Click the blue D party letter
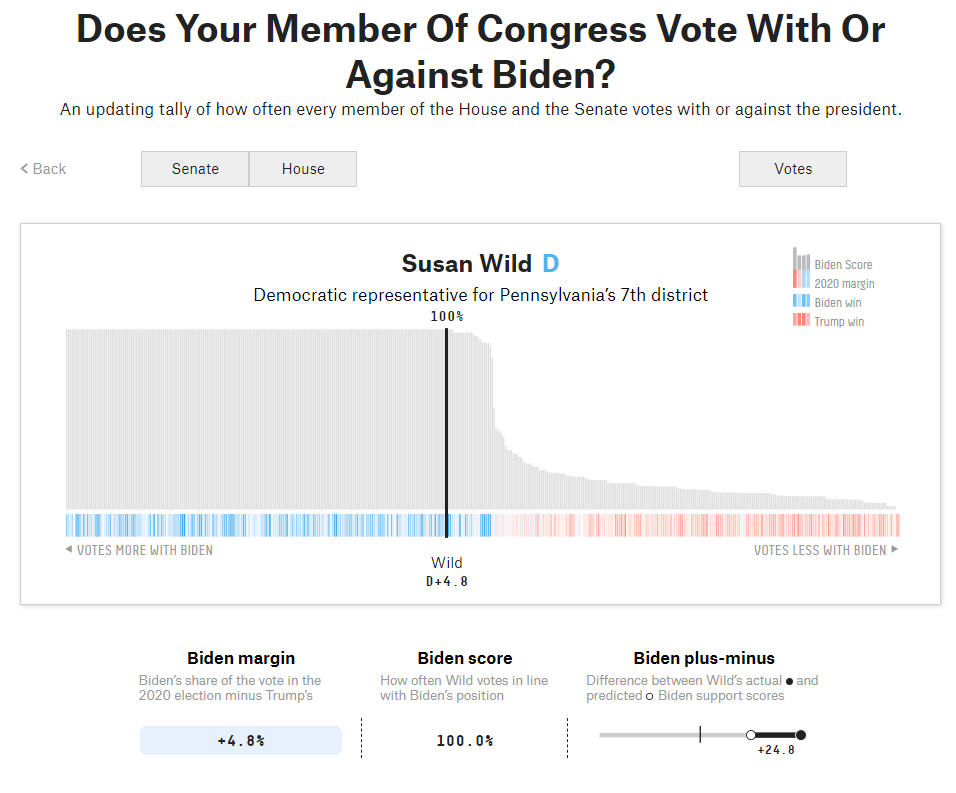This screenshot has width=956, height=793. click(x=550, y=264)
